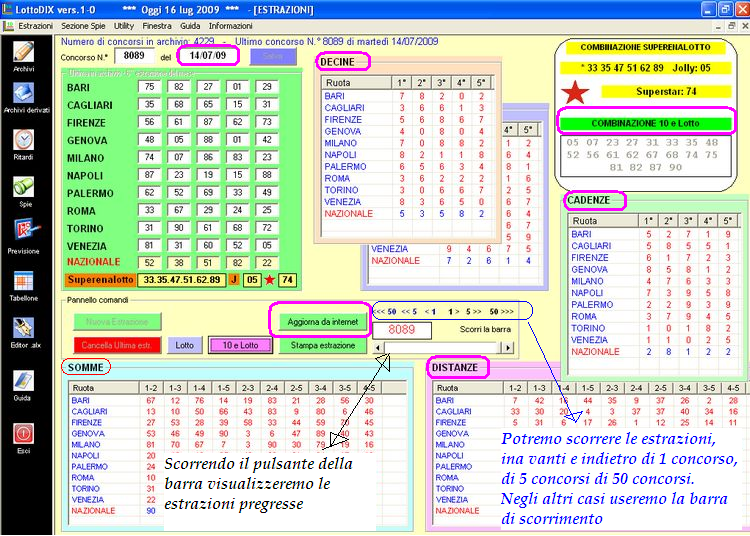Open the Archivi sidebar icon
The image size is (750, 536).
(x=23, y=52)
